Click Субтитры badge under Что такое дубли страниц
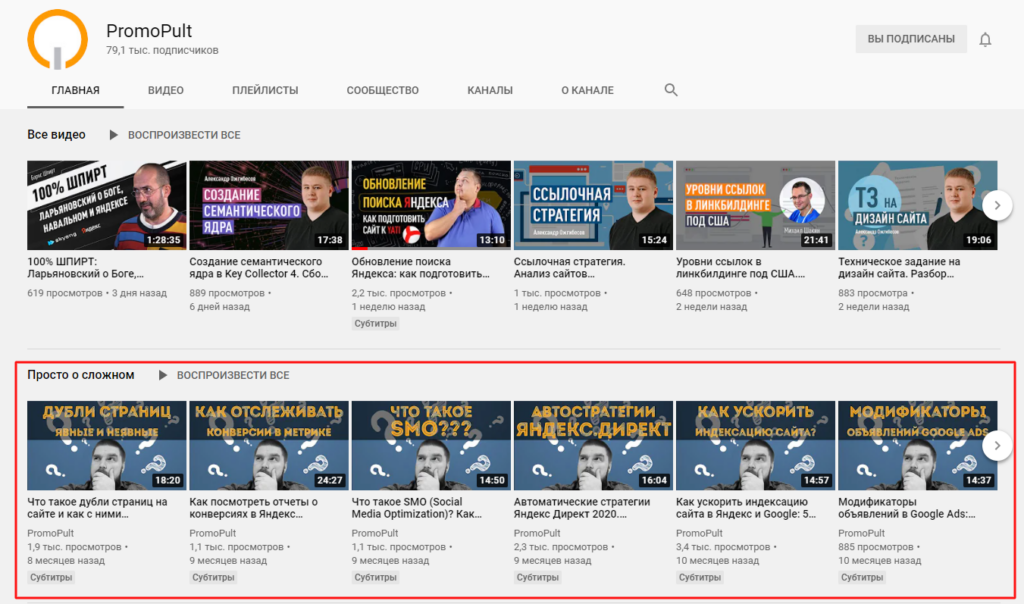This screenshot has width=1024, height=604. click(51, 577)
